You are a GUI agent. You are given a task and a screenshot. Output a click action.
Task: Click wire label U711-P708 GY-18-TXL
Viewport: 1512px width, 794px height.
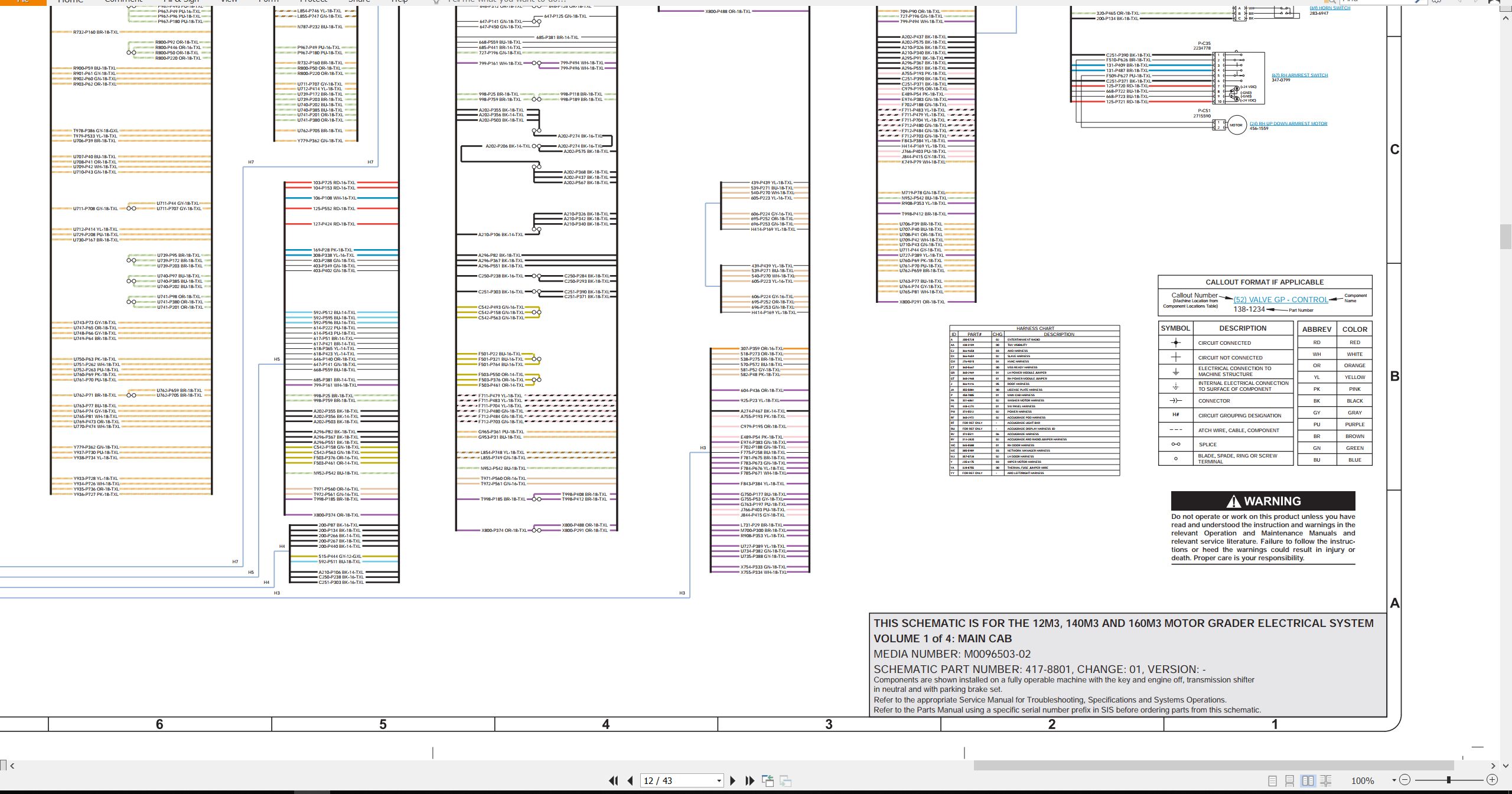(96, 208)
